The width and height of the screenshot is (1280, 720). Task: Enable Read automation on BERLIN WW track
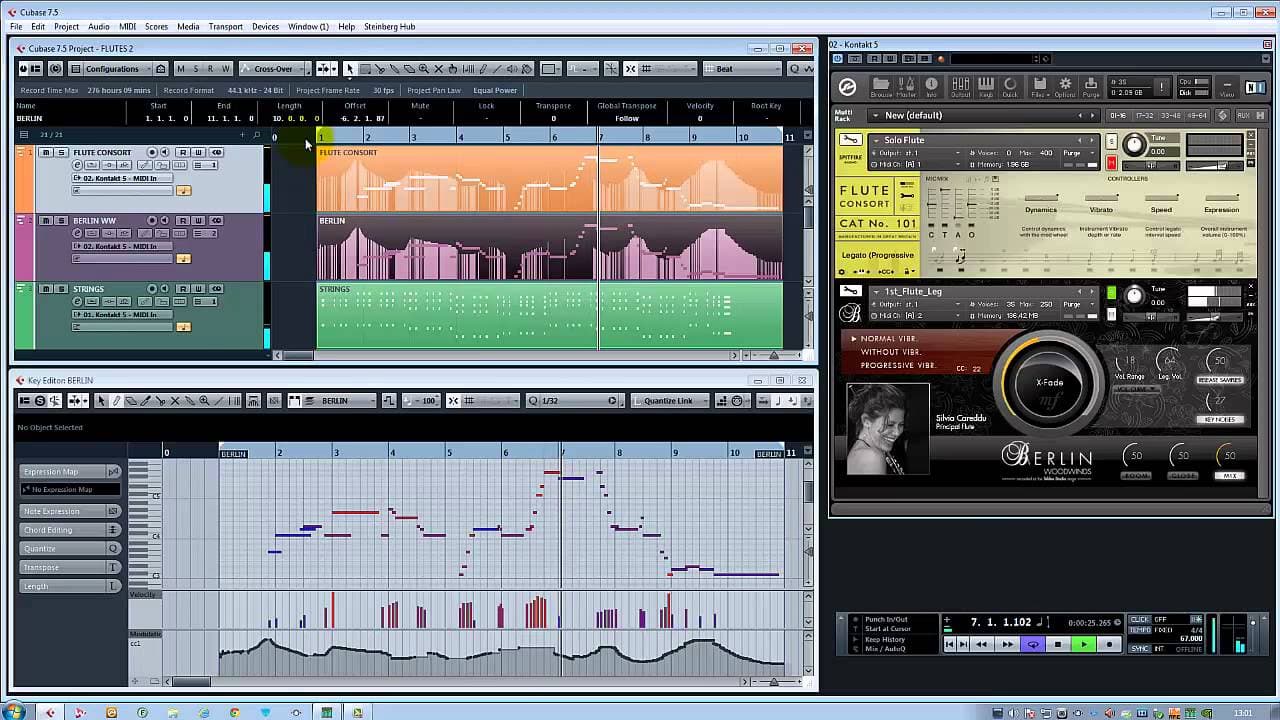[x=183, y=220]
